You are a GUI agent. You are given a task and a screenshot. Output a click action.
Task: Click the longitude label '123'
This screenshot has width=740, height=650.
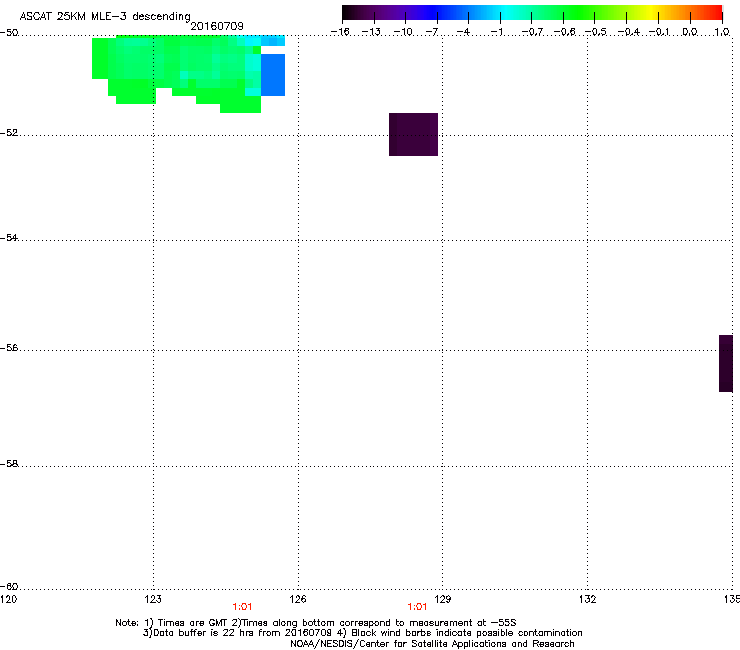pyautogui.click(x=153, y=599)
